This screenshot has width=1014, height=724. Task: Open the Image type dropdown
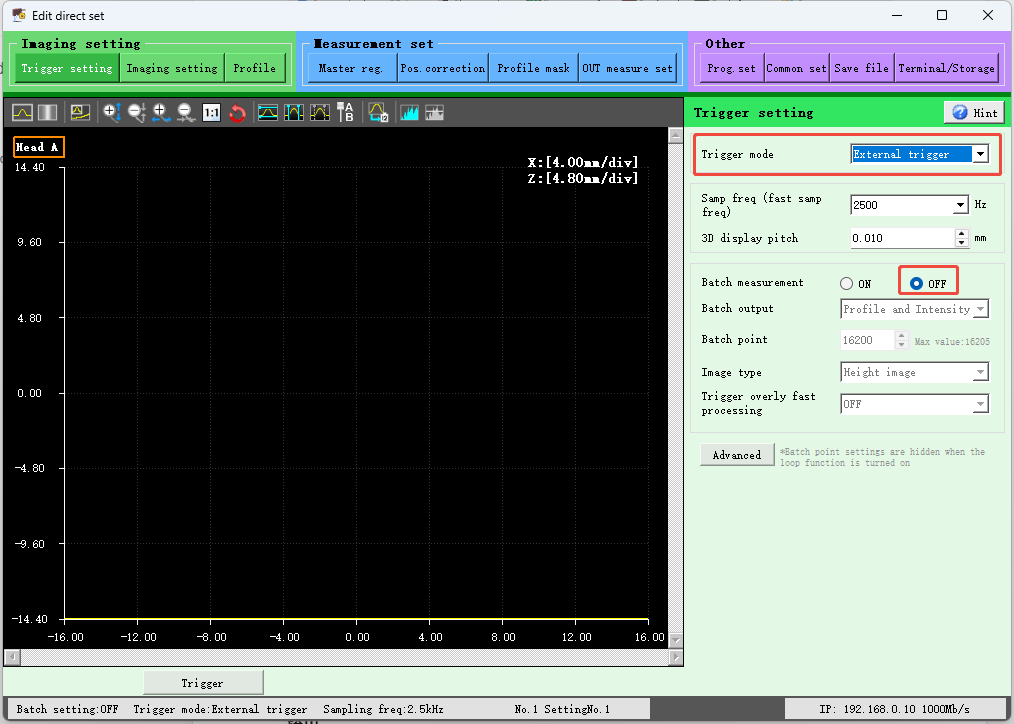[981, 372]
